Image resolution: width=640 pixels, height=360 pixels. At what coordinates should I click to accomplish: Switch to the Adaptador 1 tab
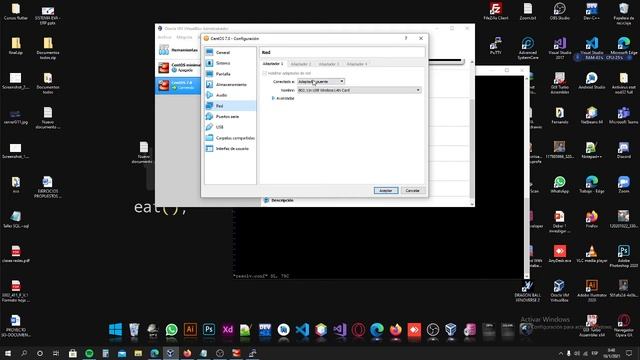pyautogui.click(x=273, y=64)
